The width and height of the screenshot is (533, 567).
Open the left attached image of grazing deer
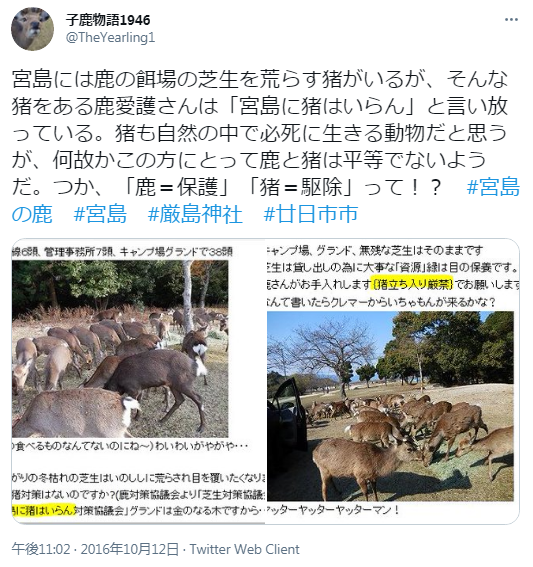(138, 381)
